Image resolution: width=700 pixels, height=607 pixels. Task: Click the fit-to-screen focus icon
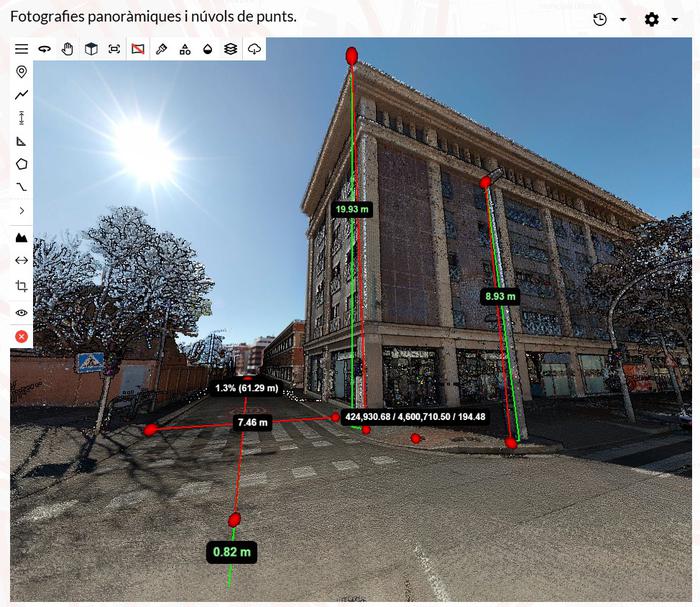coord(114,49)
